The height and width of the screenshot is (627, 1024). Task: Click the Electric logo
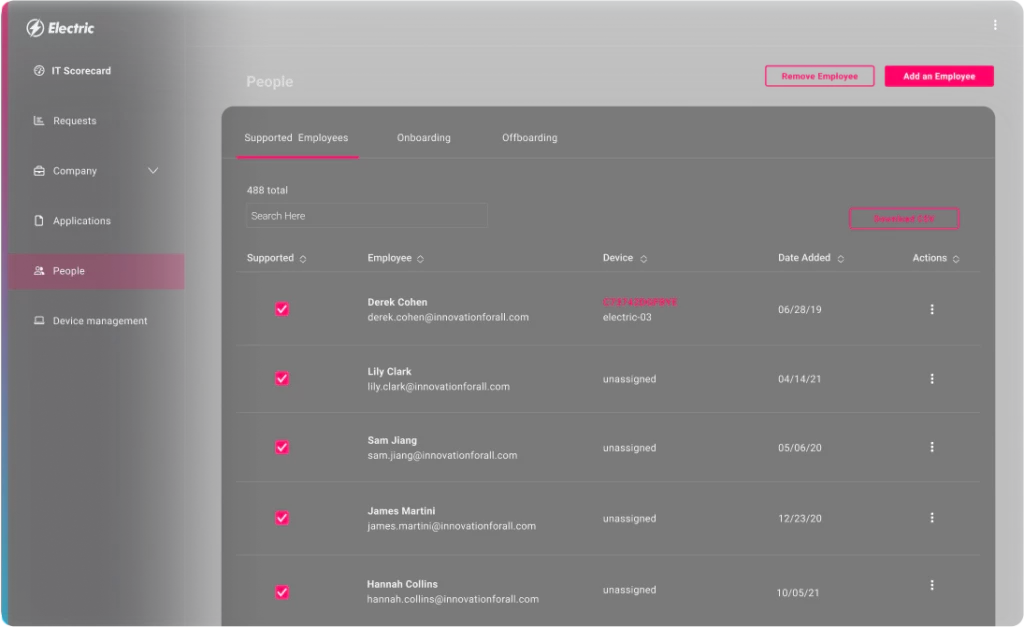(x=60, y=28)
